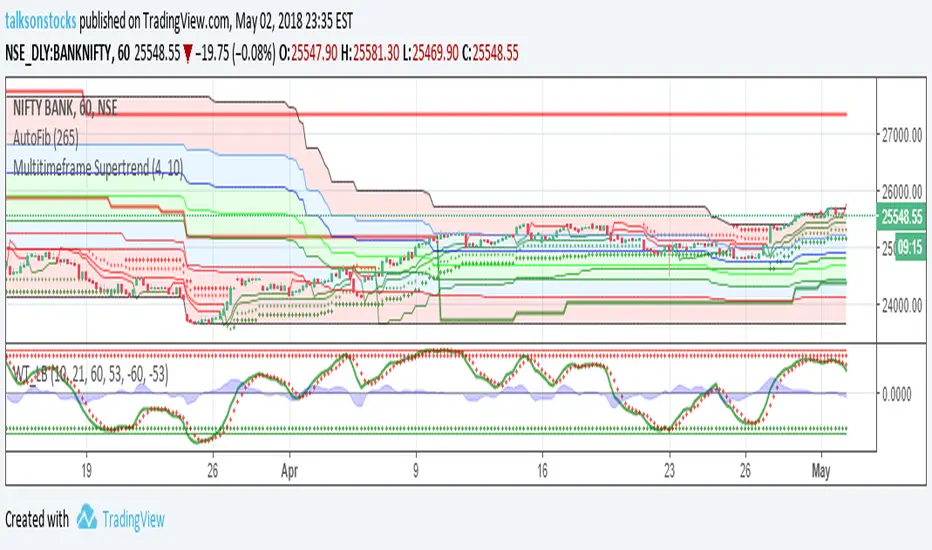Click the 0.0000 oscillator axis label
The image size is (932, 550).
click(896, 394)
